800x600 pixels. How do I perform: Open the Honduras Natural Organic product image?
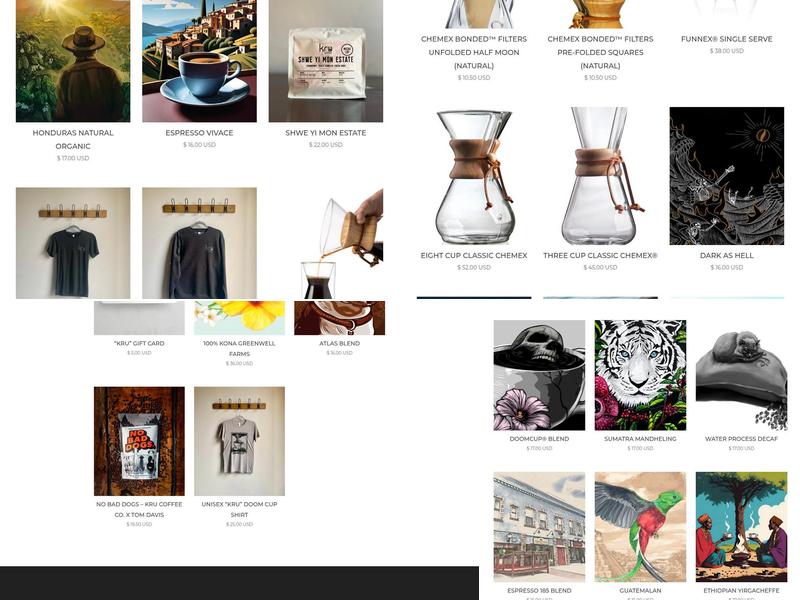coord(73,61)
